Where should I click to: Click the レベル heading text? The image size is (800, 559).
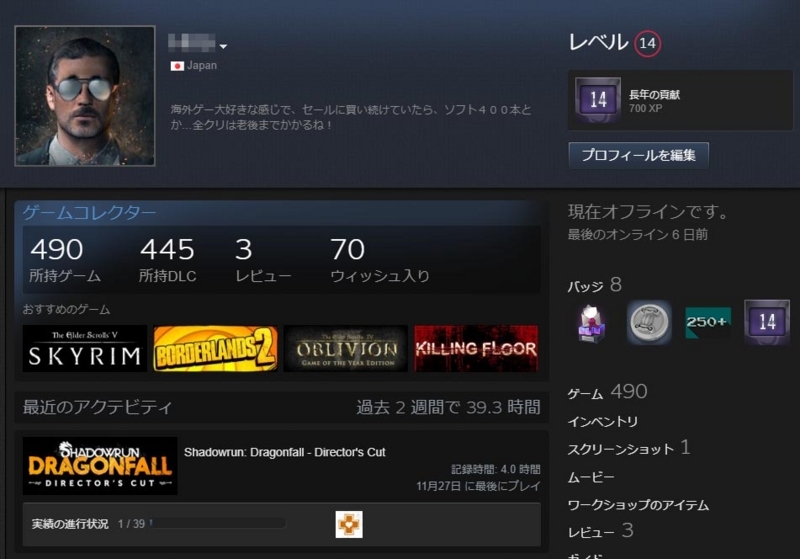tap(598, 42)
